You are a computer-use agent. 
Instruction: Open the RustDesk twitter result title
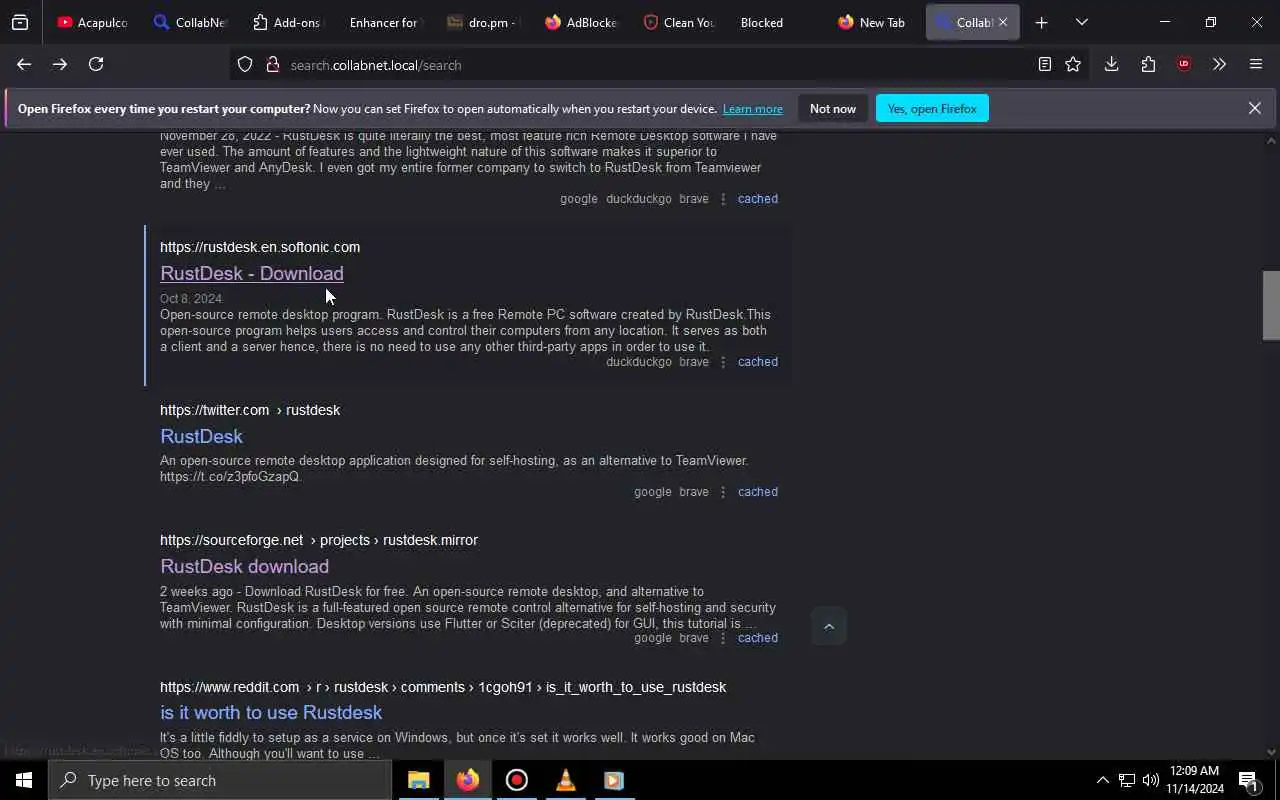pyautogui.click(x=201, y=436)
